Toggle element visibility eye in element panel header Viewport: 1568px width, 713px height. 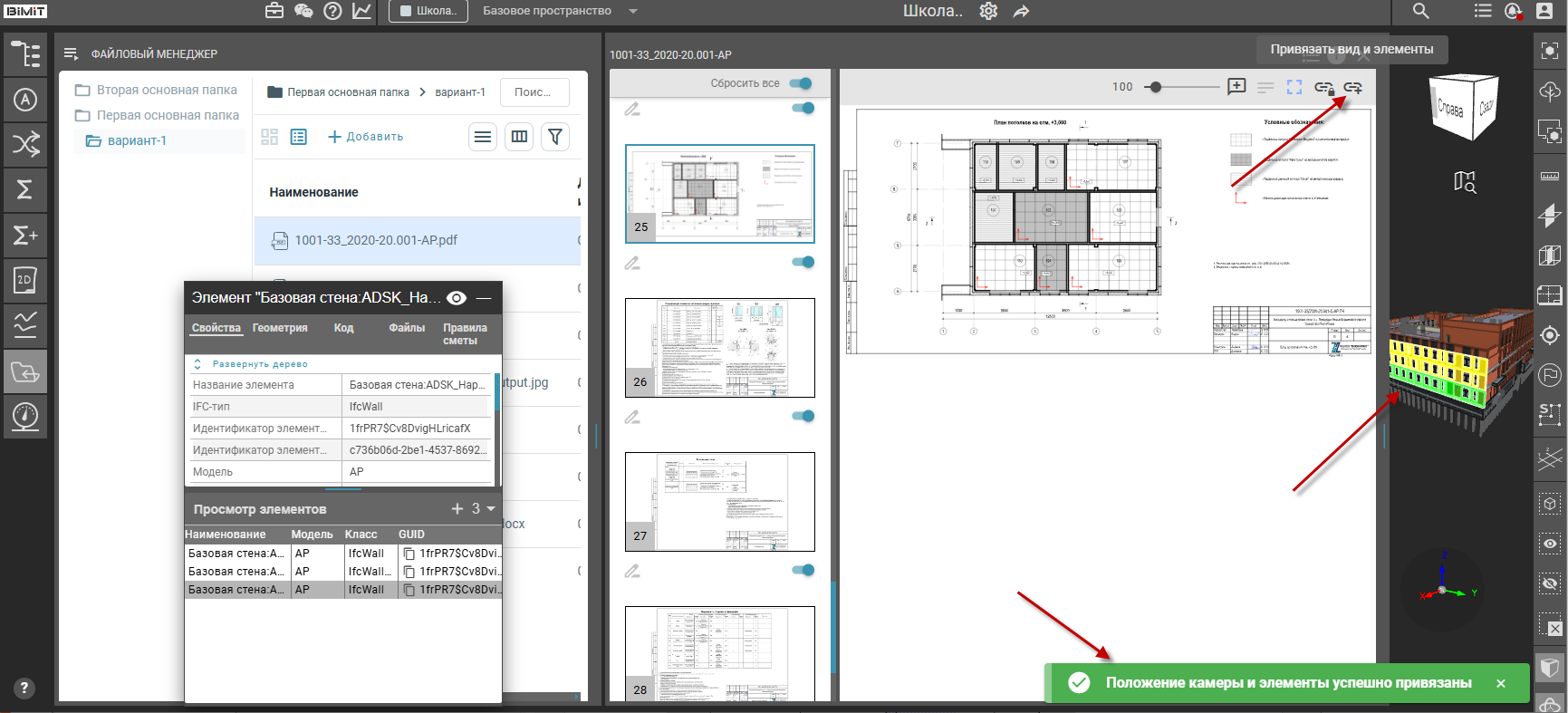tap(457, 298)
